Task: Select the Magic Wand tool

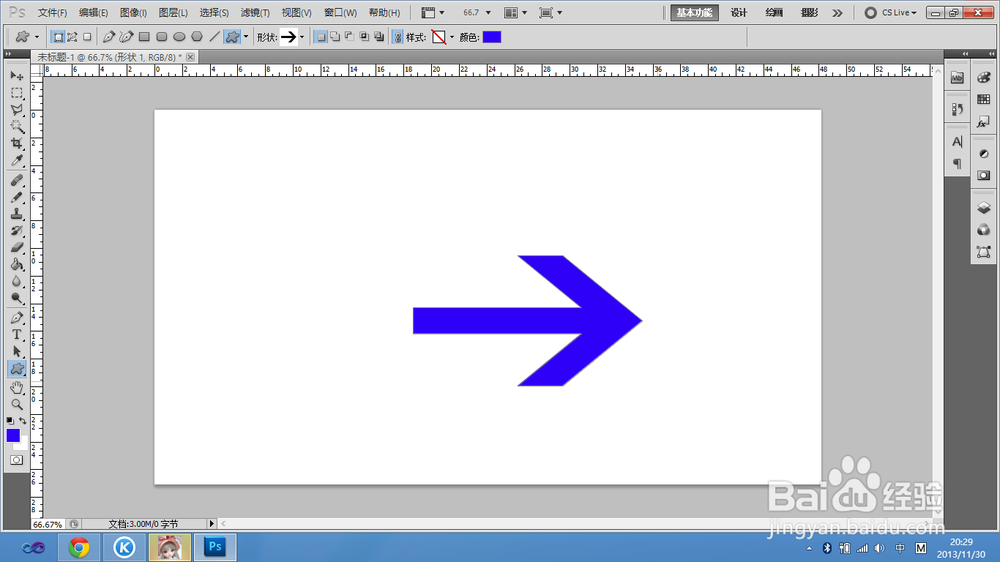Action: click(x=17, y=126)
